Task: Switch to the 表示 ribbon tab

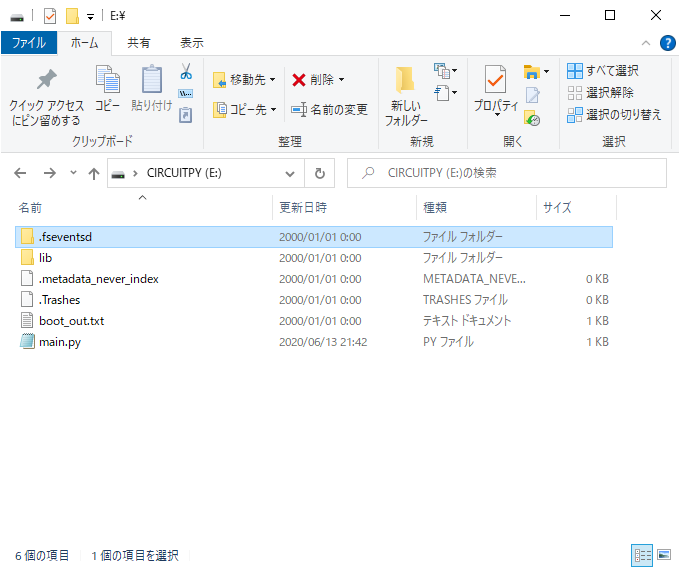Action: [x=191, y=43]
